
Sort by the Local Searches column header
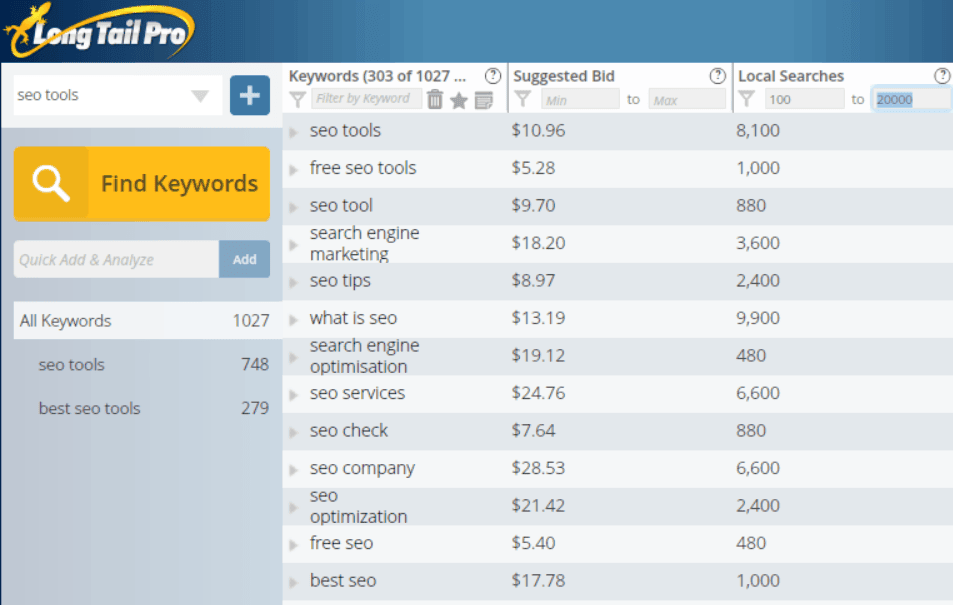(791, 76)
